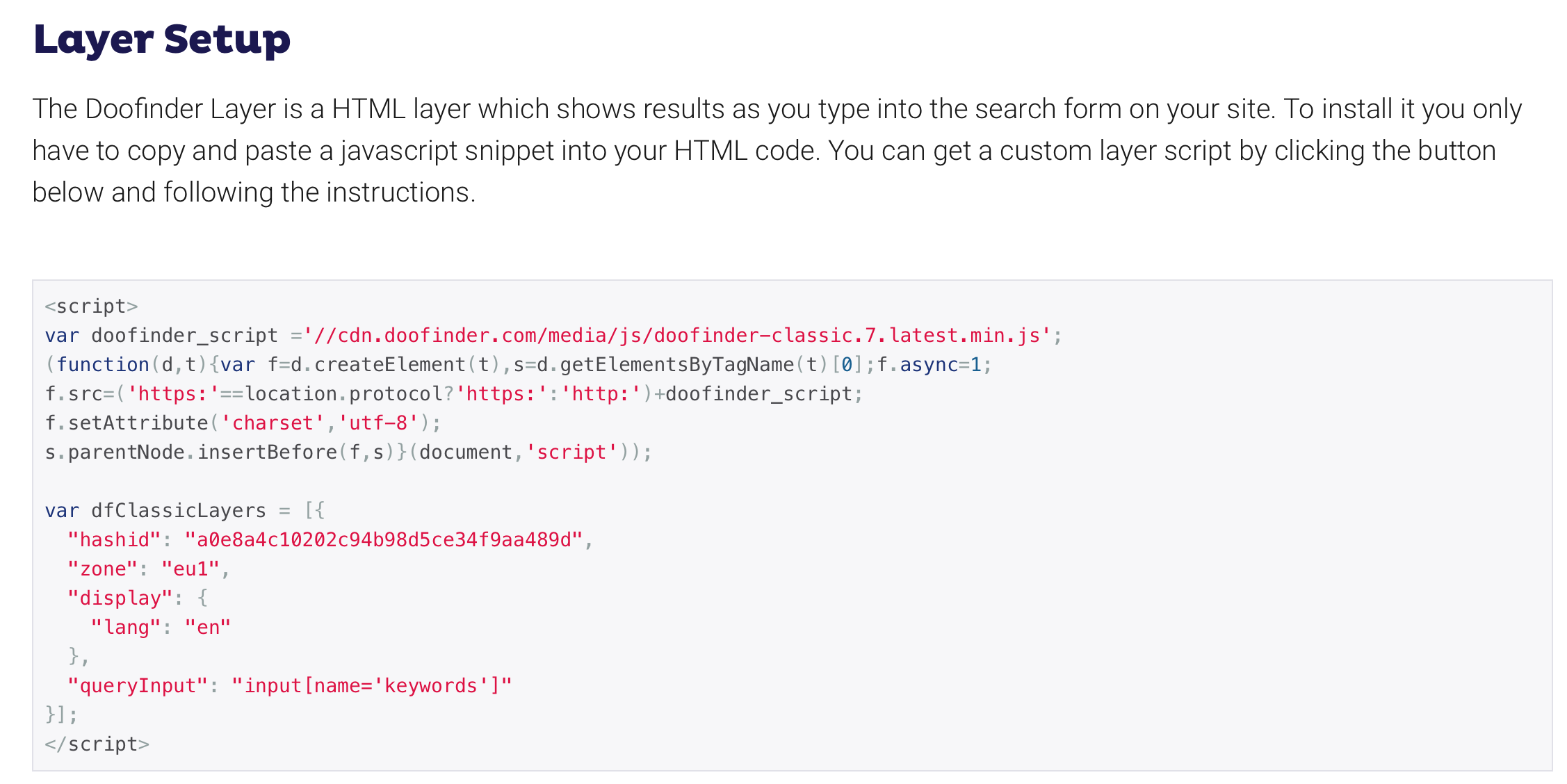Click the "hashid" key in the code
The height and width of the screenshot is (784, 1567).
coord(114,540)
